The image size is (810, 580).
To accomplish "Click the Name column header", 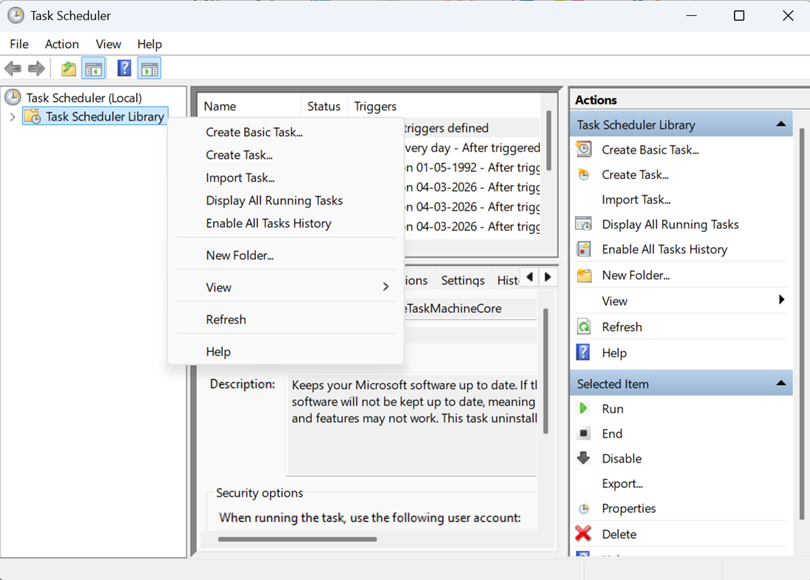I will pos(249,106).
